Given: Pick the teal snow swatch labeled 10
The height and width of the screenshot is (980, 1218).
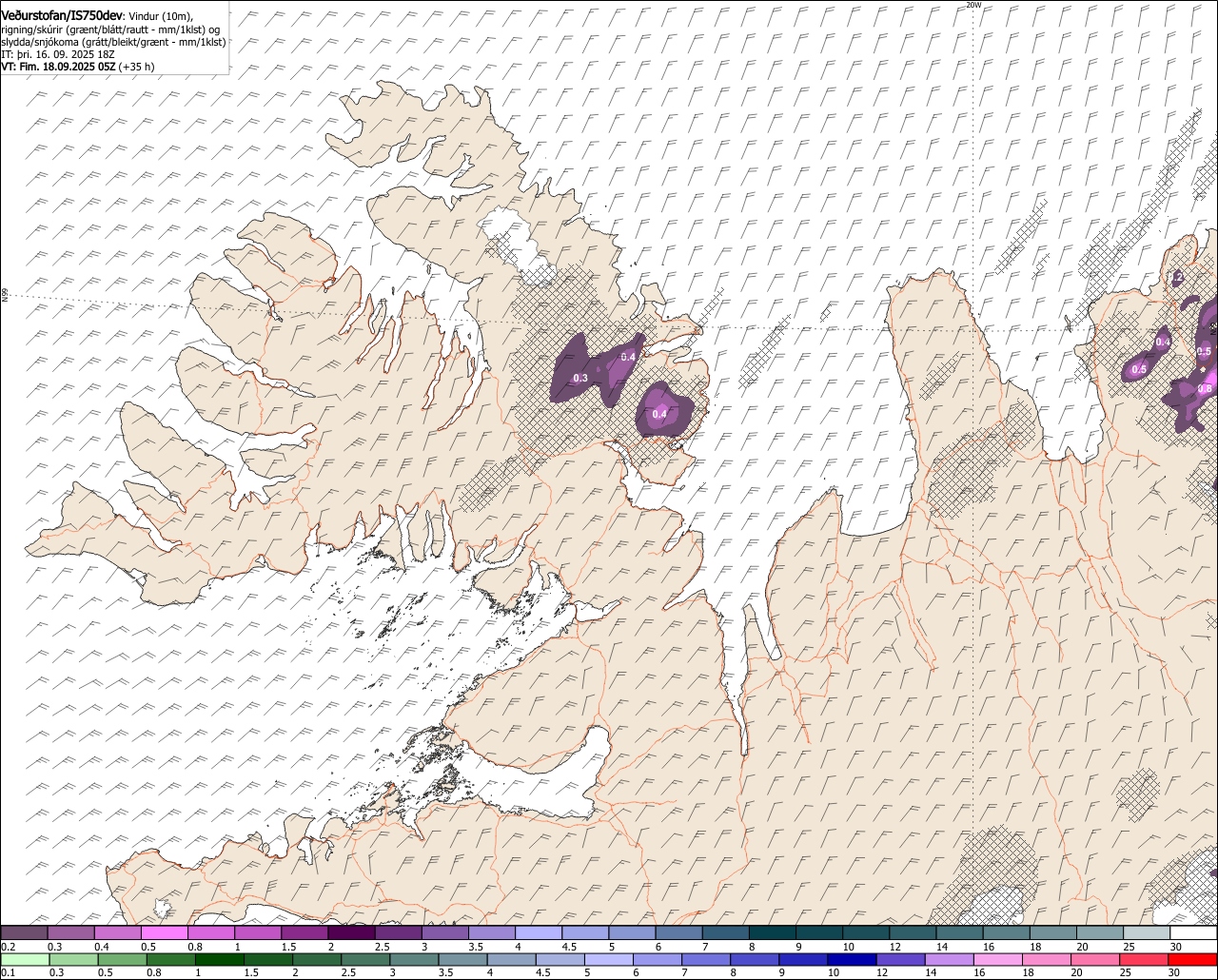Looking at the screenshot, I should click(x=866, y=932).
